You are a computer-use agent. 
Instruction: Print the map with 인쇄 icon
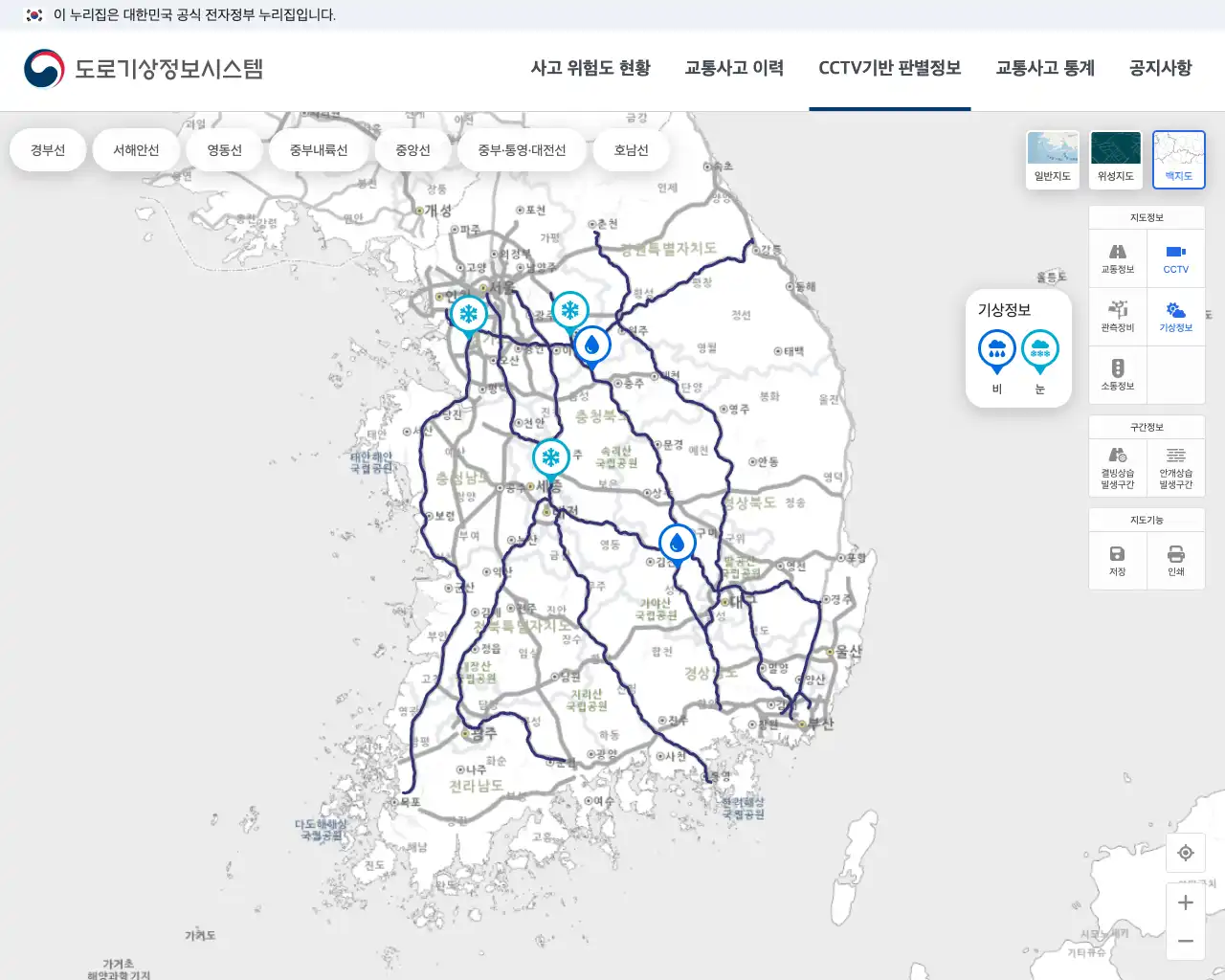click(x=1175, y=560)
